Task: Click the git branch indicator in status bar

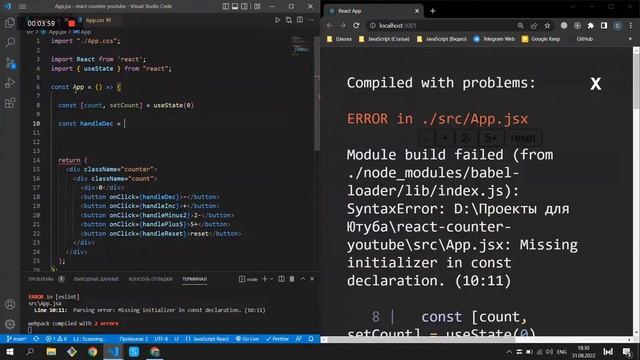Action: click(x=16, y=339)
